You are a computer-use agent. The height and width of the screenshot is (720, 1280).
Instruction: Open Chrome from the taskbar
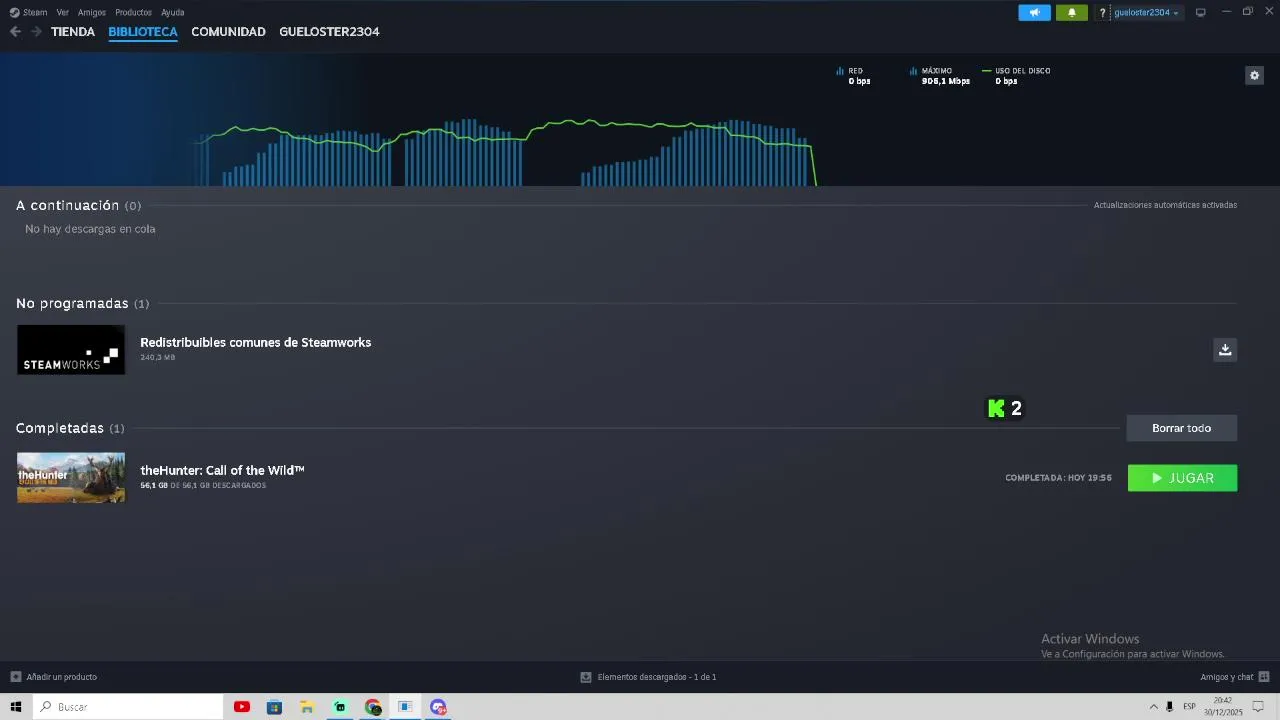[373, 707]
